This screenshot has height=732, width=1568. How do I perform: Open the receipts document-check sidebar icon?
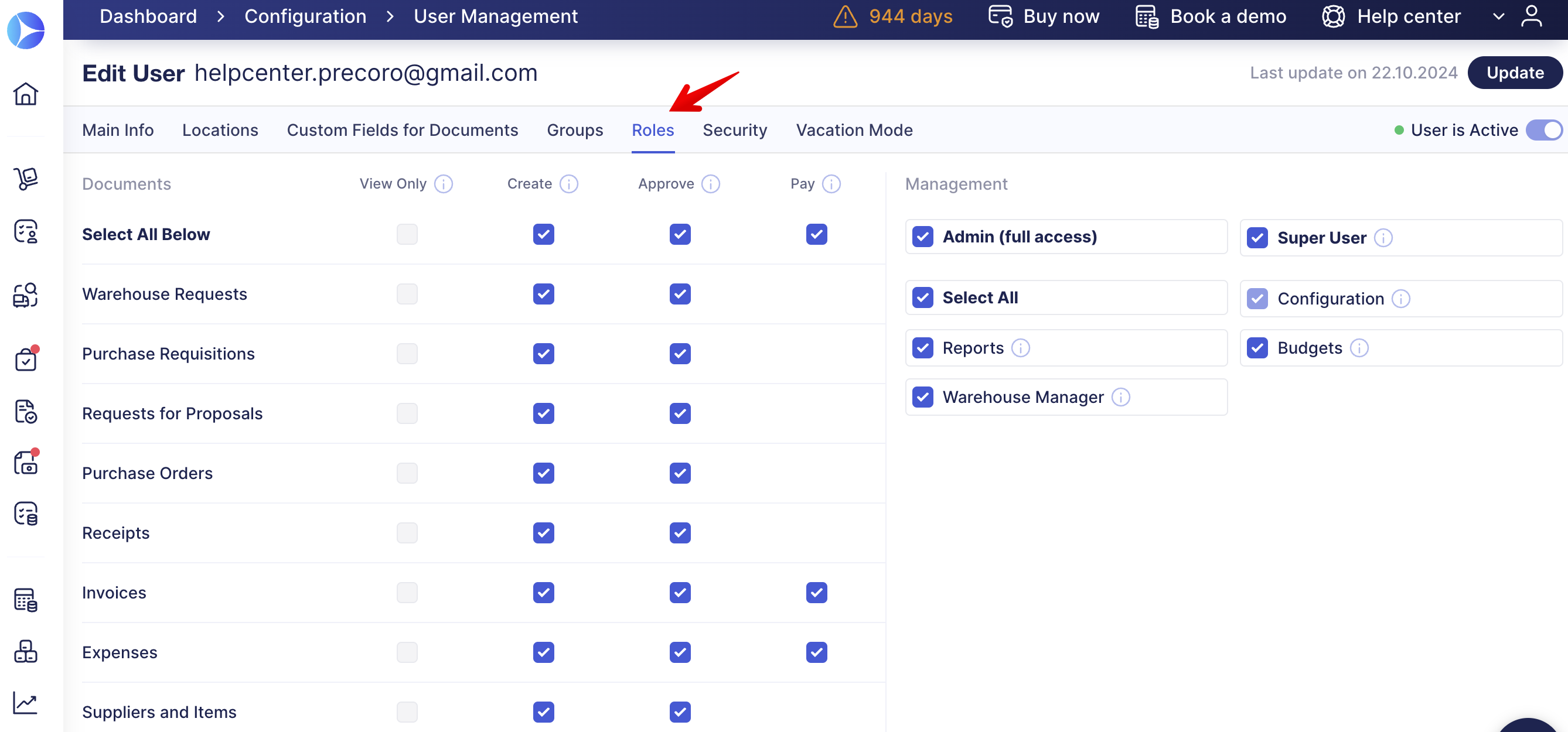pyautogui.click(x=26, y=411)
